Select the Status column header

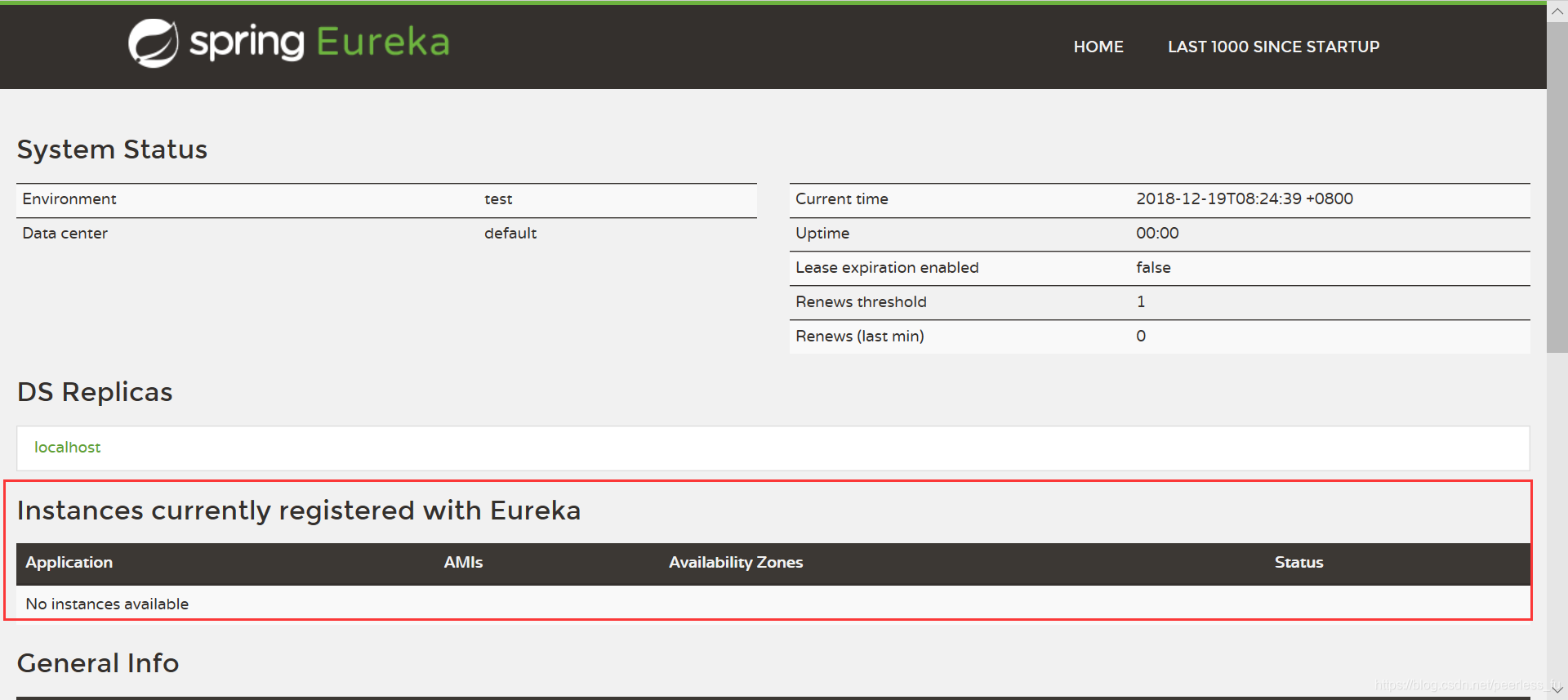coord(1298,563)
